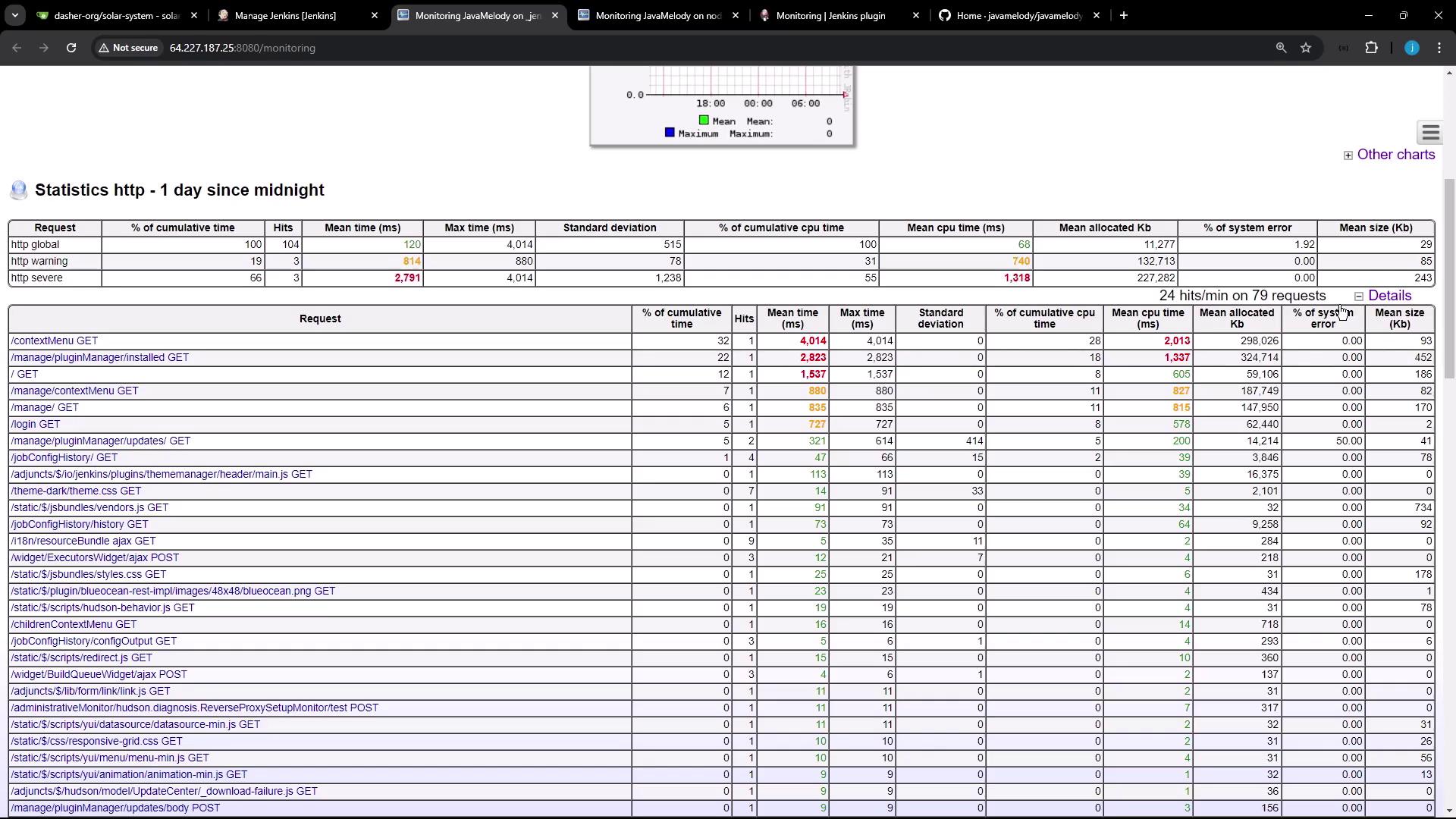This screenshot has width=1456, height=819.
Task: Bookmark page with star icon
Action: click(x=1306, y=48)
